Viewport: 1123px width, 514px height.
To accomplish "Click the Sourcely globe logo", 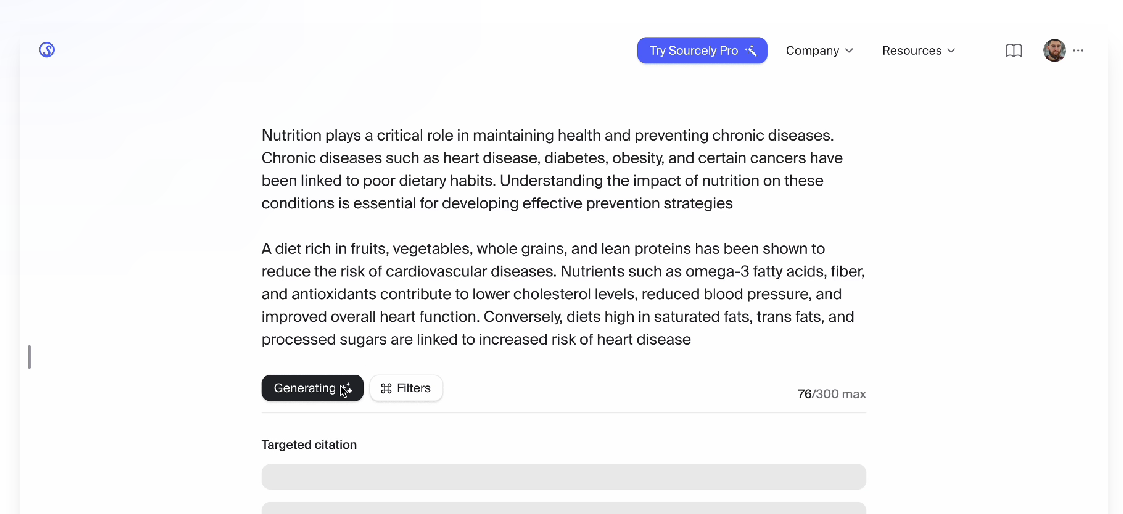I will 47,50.
